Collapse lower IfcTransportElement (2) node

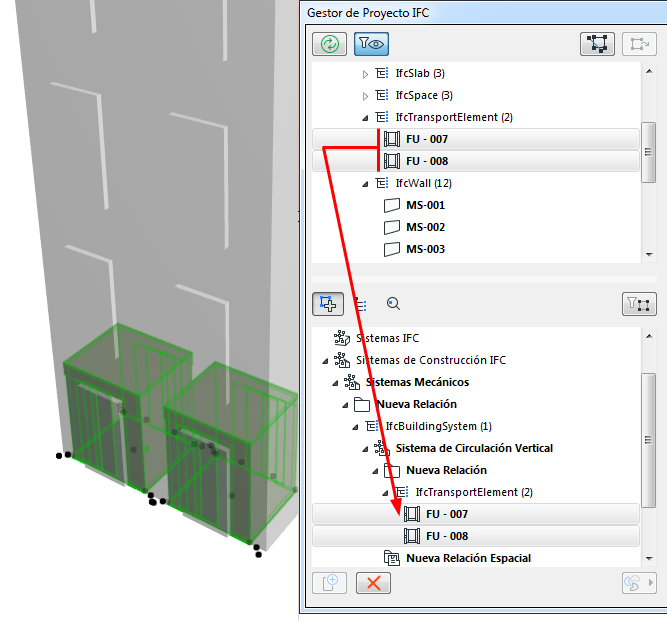385,493
